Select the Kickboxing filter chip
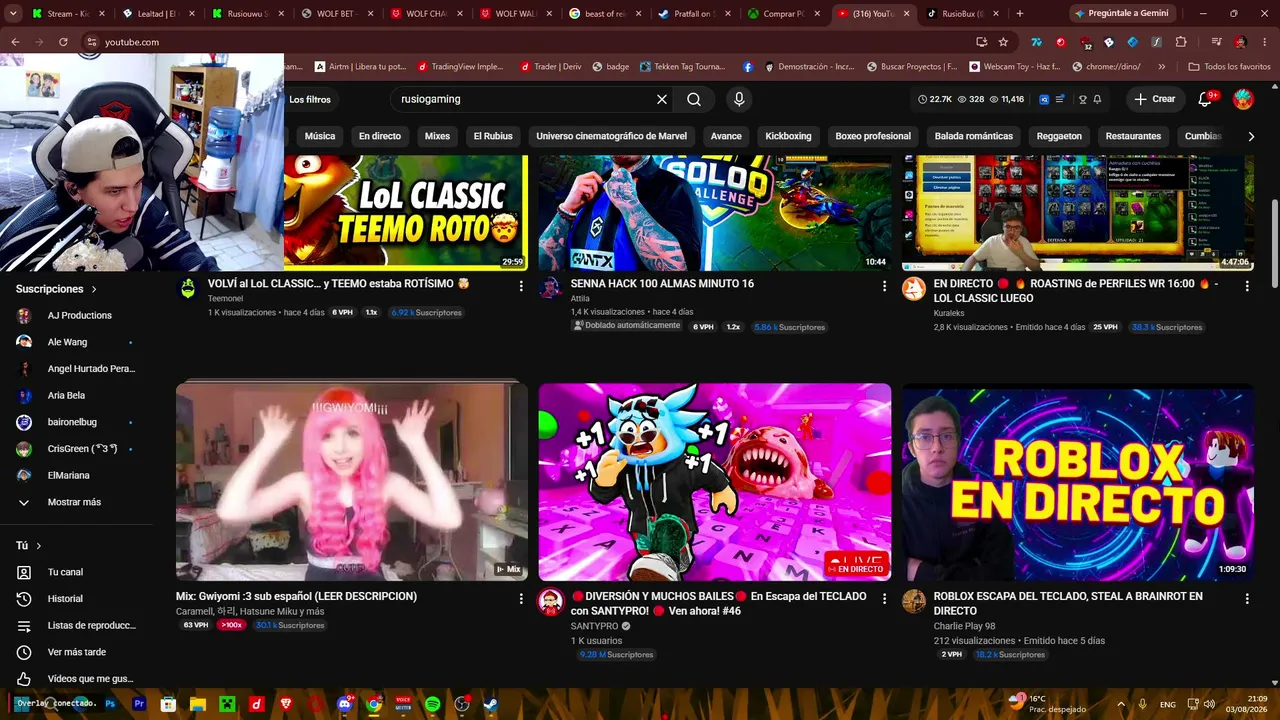 [788, 136]
